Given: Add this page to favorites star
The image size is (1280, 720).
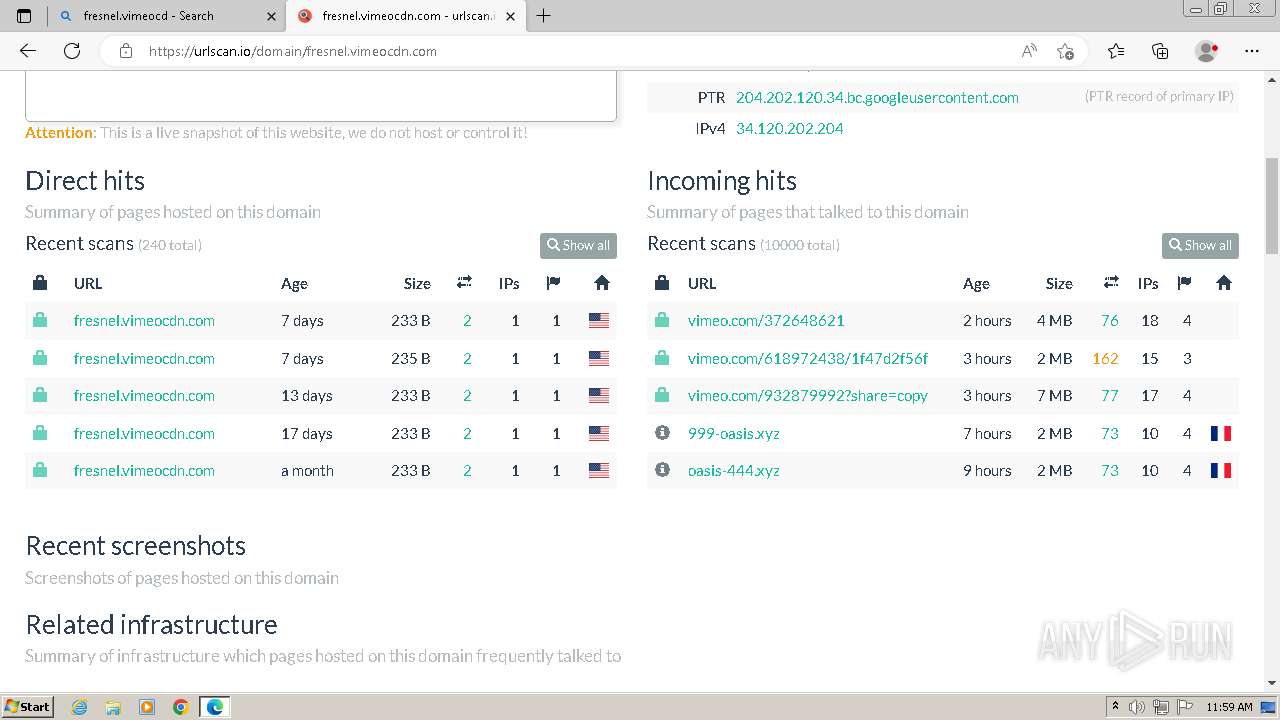Looking at the screenshot, I should click(1065, 51).
